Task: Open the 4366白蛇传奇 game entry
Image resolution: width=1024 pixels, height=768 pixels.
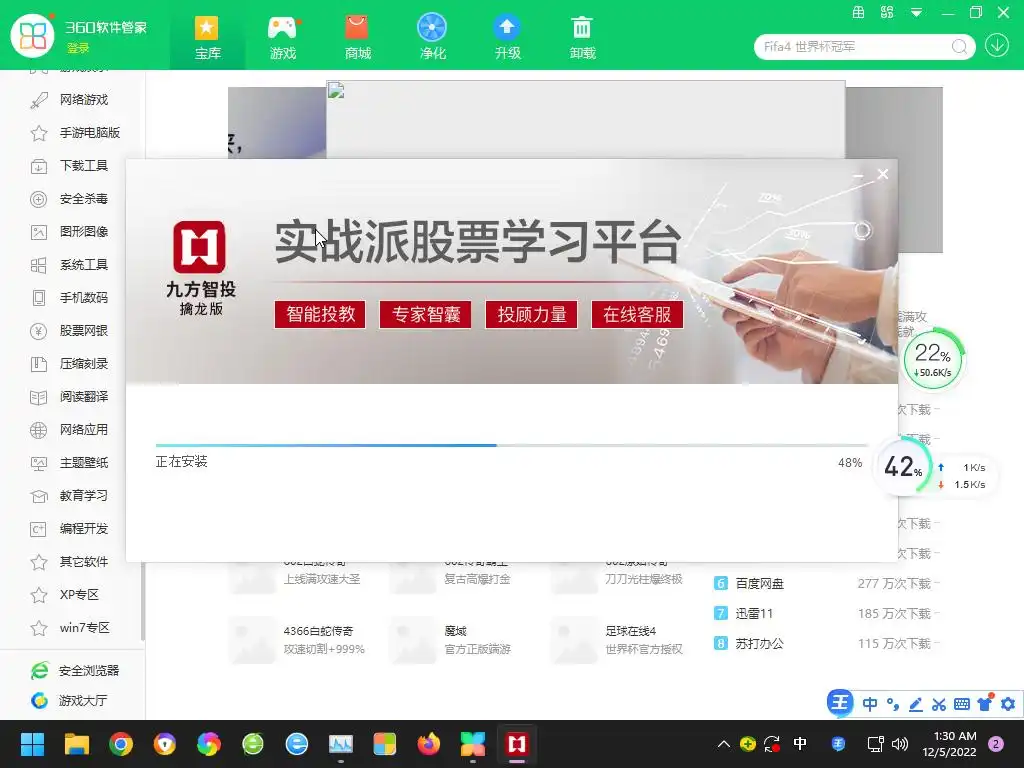Action: [298, 639]
